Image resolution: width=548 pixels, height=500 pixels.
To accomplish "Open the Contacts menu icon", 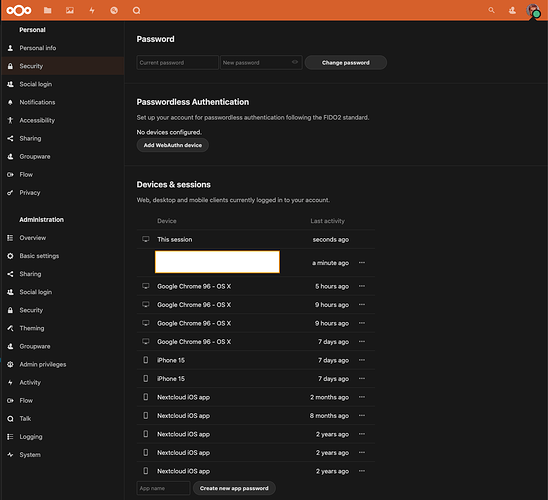I will (512, 10).
